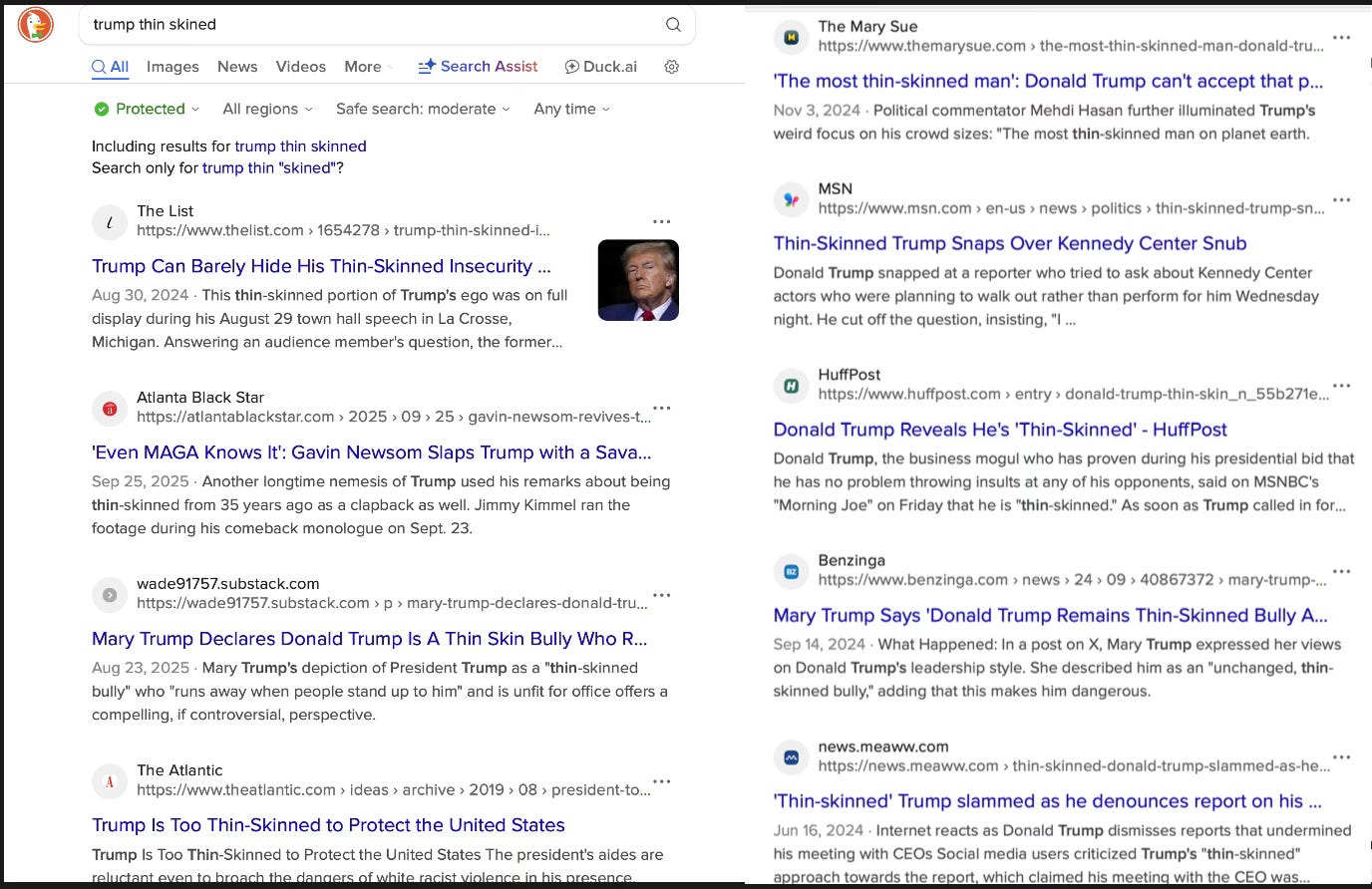Click the 'HuffPost' site name

[x=850, y=375]
